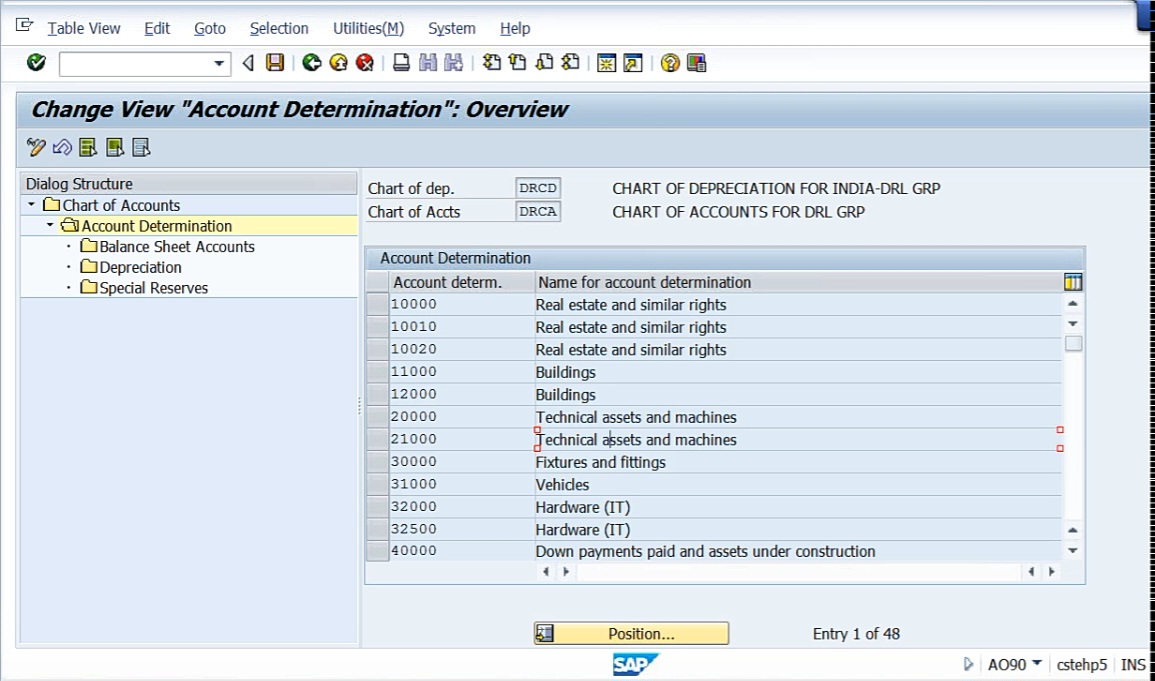Click the Fixtures and fittings cell

798,462
